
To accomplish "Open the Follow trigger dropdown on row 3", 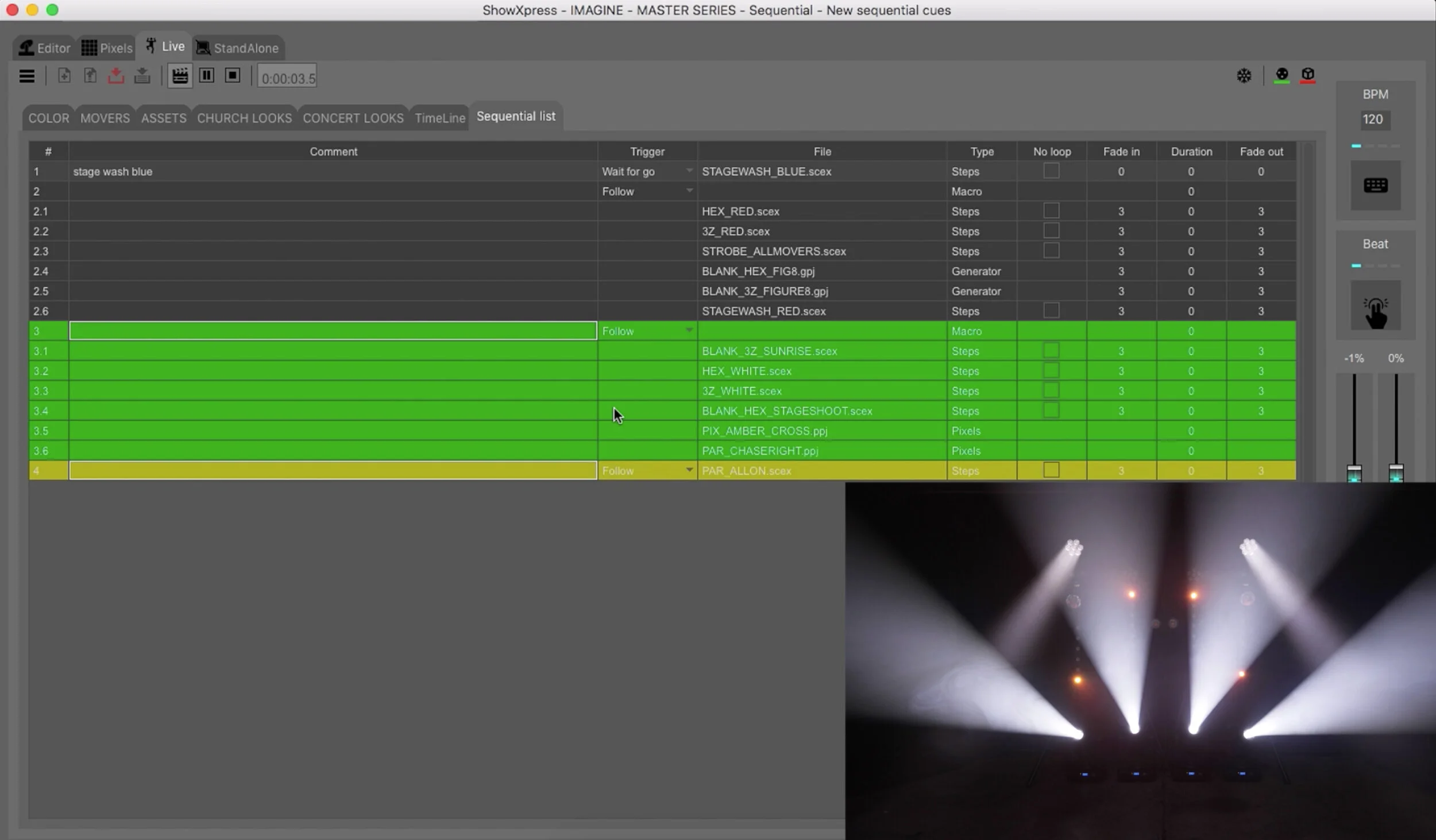I will pyautogui.click(x=688, y=330).
